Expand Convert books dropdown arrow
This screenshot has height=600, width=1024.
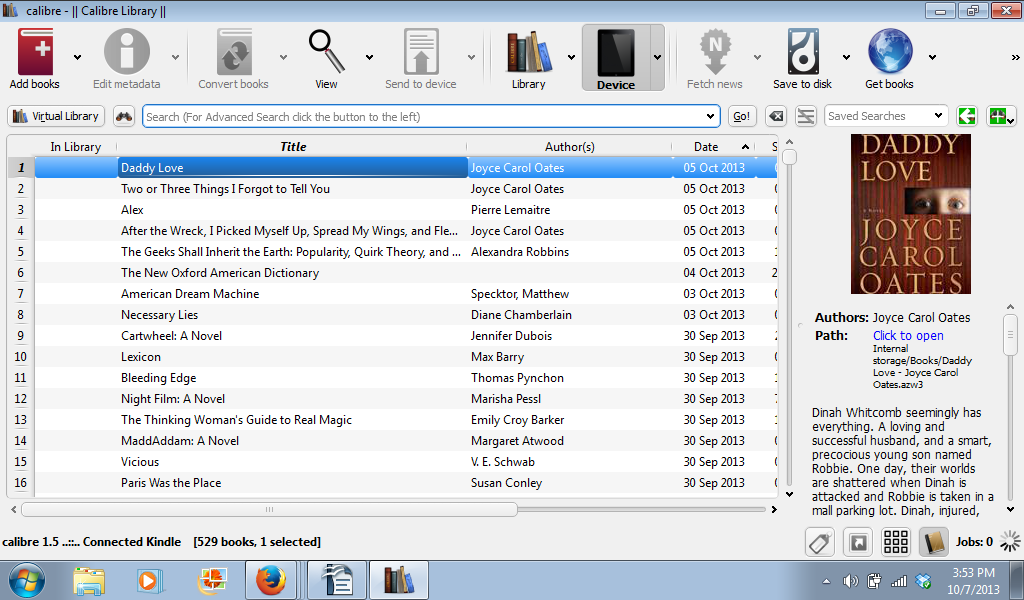(x=283, y=57)
